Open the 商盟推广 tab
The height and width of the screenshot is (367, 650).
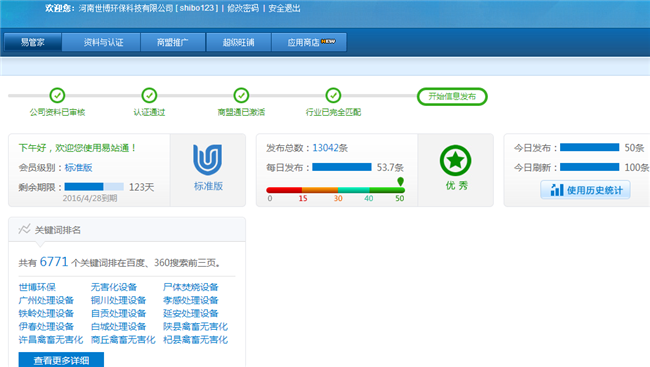(x=173, y=42)
